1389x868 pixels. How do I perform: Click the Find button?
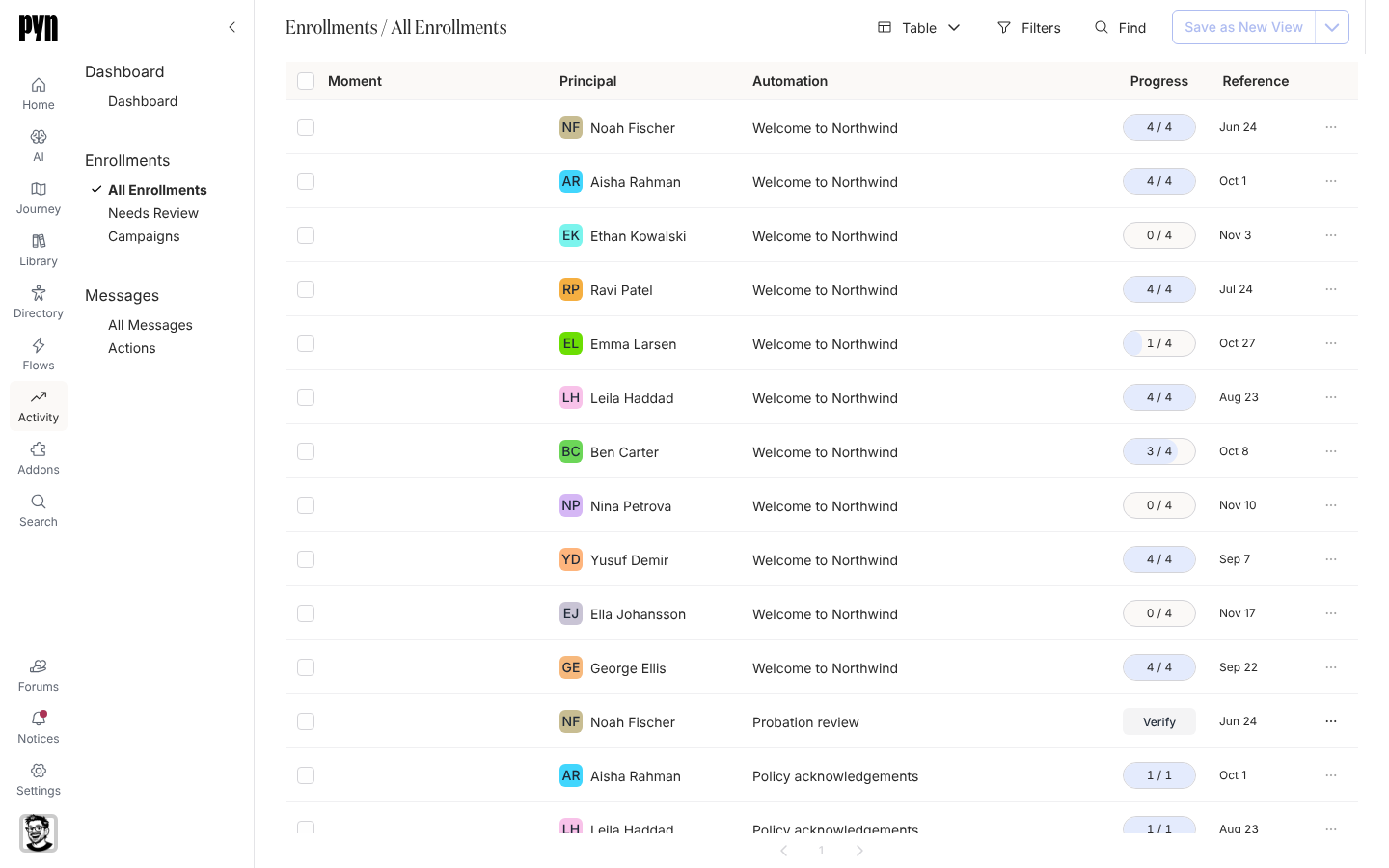pos(1121,28)
